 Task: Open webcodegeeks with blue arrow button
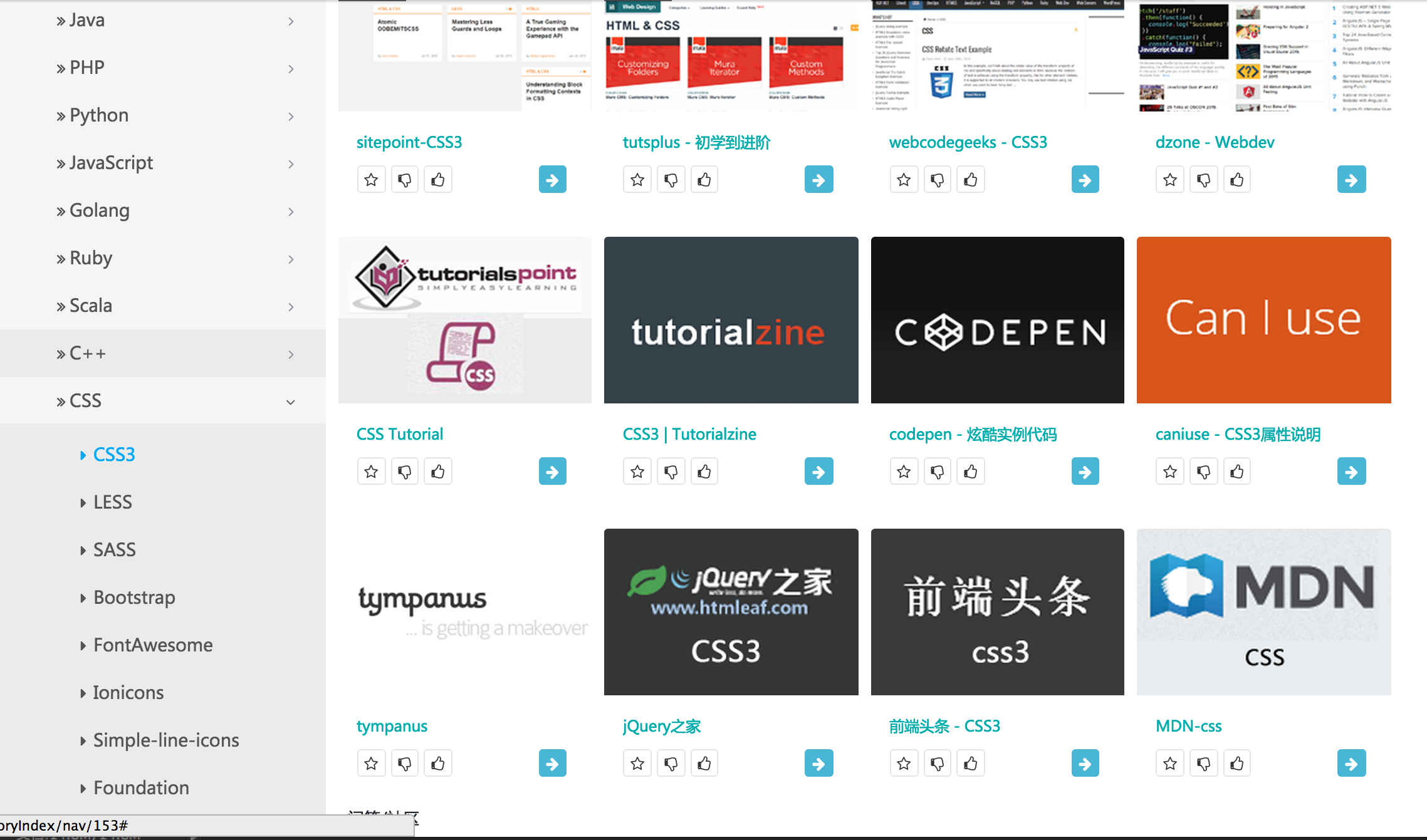point(1085,180)
